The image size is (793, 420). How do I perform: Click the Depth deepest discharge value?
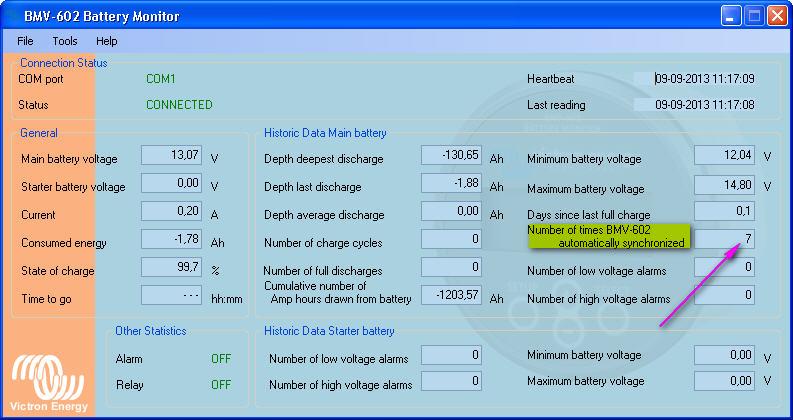click(x=452, y=155)
